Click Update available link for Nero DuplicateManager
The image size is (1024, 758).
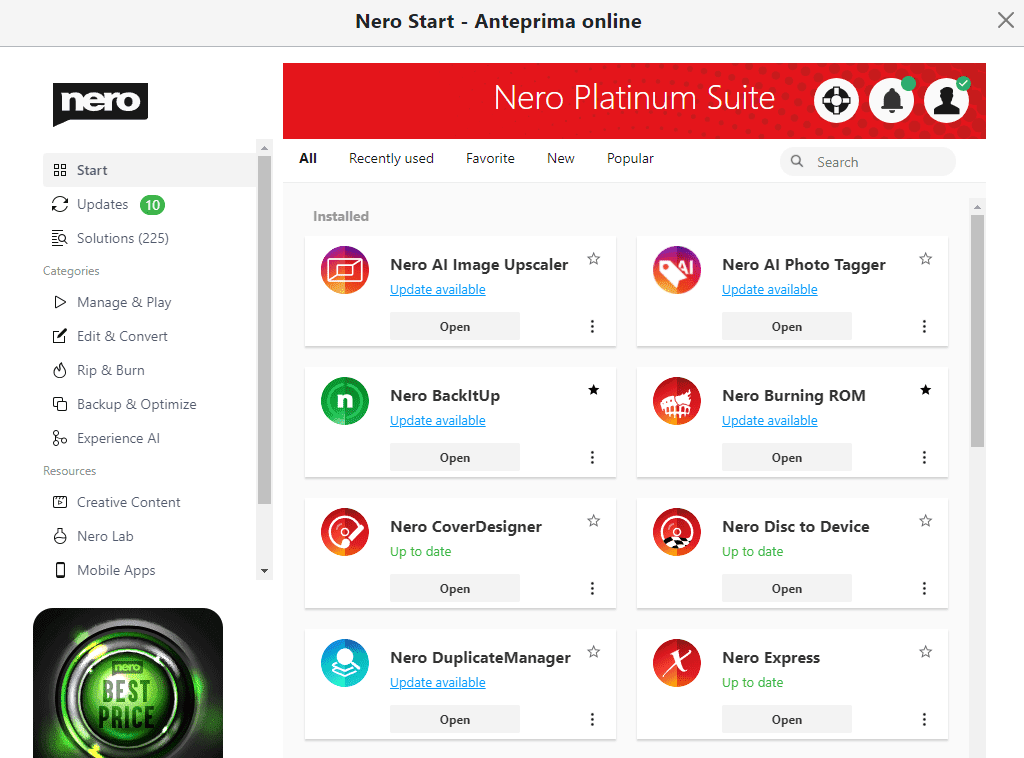(438, 683)
